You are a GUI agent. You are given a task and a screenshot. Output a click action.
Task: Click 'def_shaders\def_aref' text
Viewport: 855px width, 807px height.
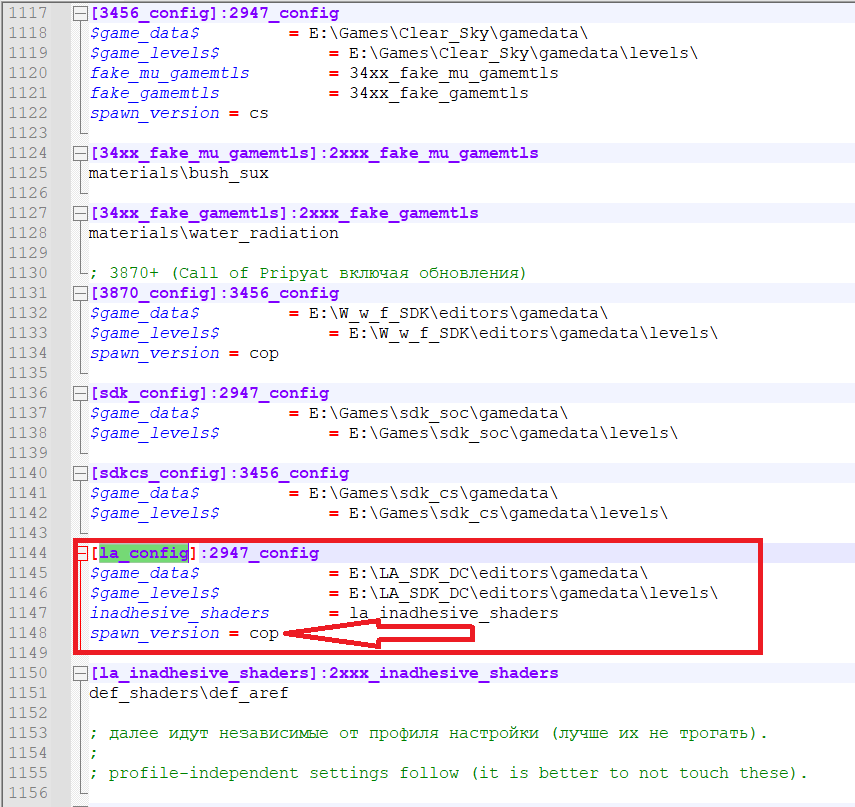(189, 693)
